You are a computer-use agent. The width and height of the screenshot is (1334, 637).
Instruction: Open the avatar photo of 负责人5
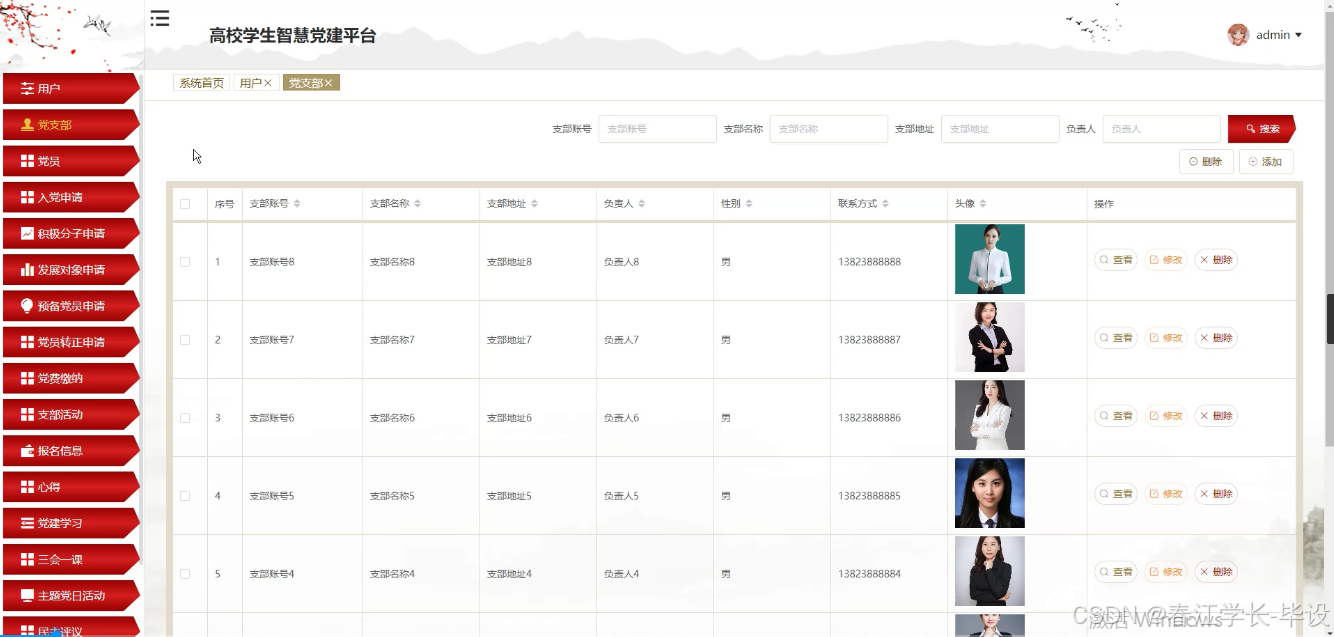(x=990, y=493)
